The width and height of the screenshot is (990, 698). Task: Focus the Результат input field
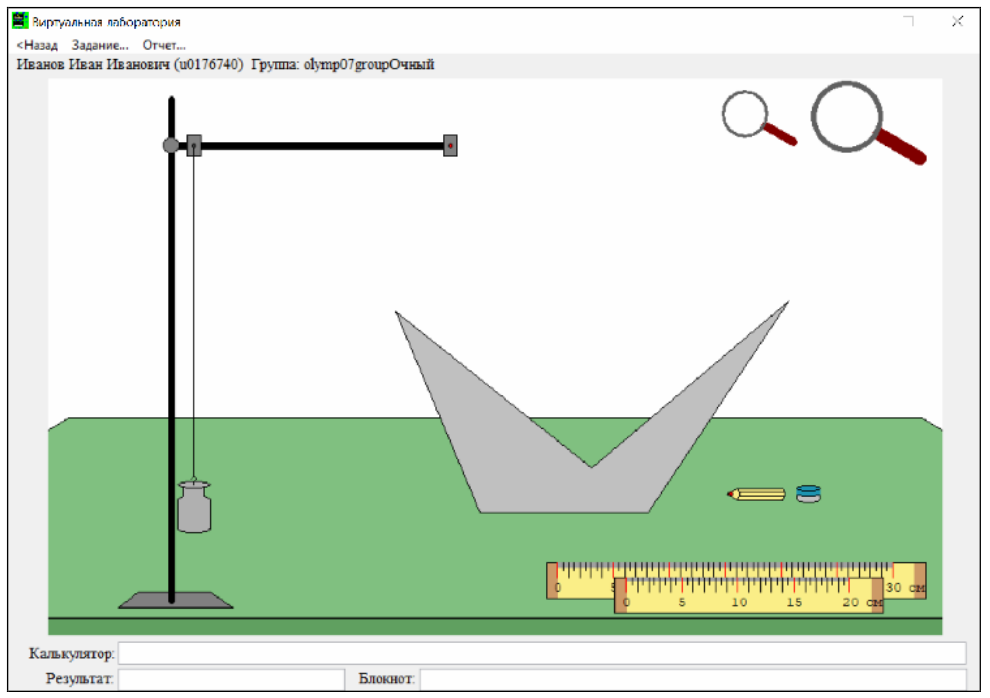(x=231, y=680)
